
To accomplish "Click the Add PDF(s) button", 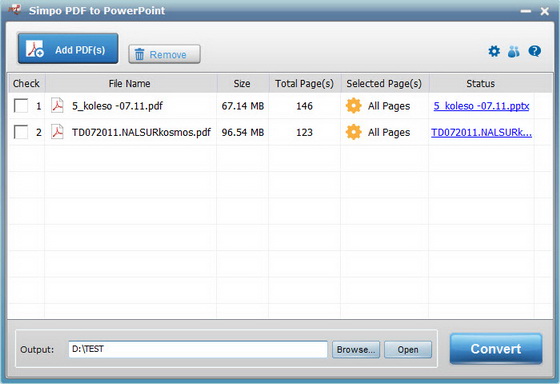I will [68, 49].
